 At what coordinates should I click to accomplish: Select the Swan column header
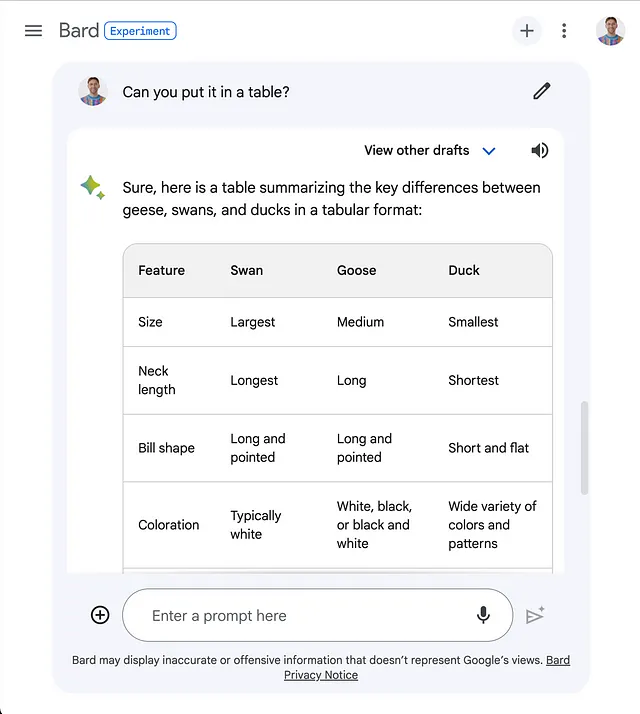246,270
